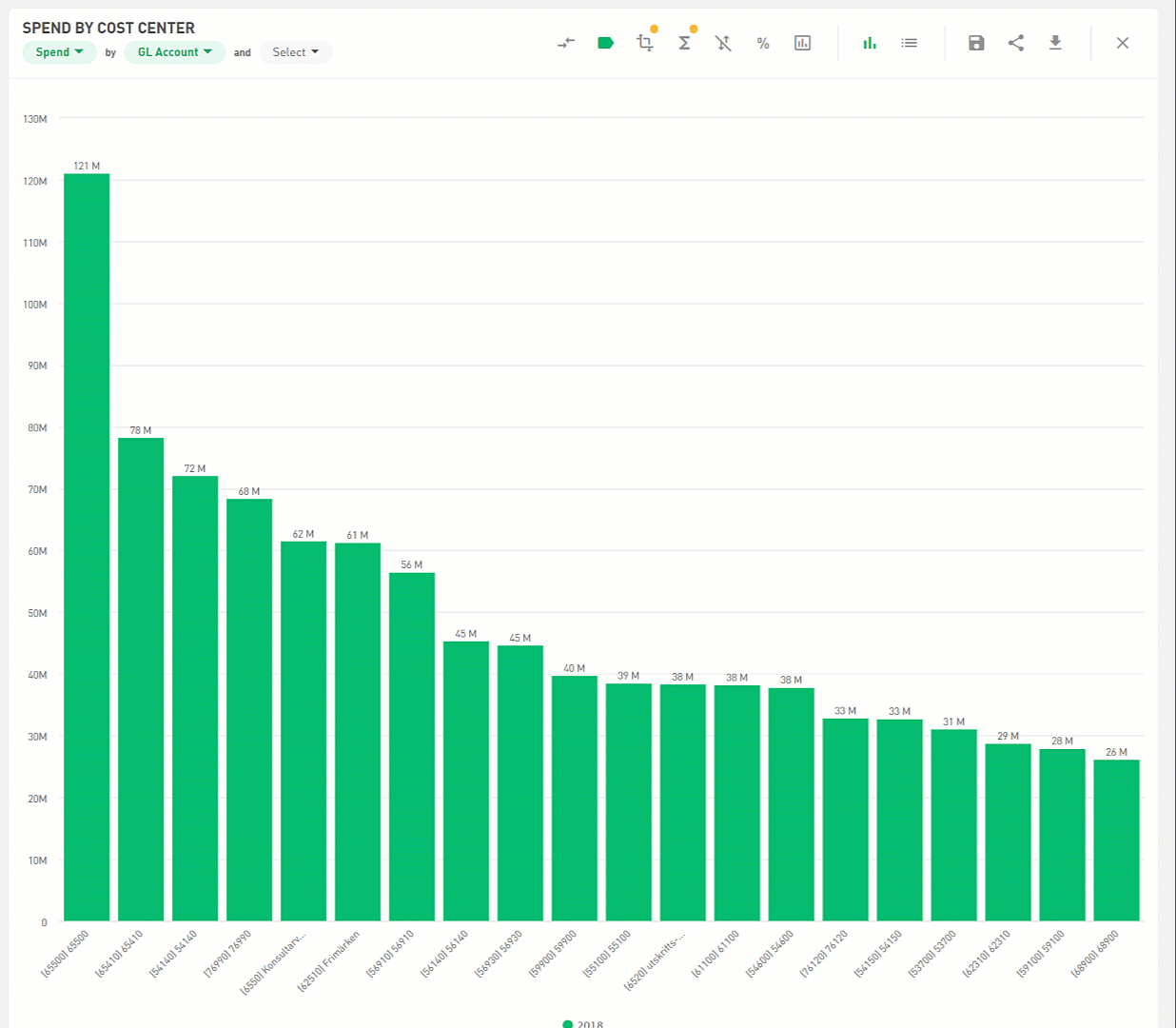Close the Spend by Cost Center panel
The width and height of the screenshot is (1176, 1028).
tap(1123, 43)
